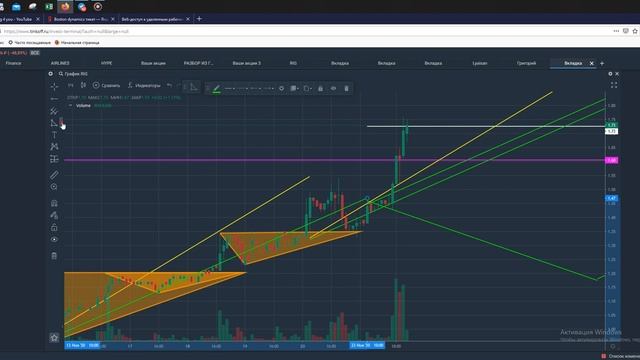This screenshot has width=640, height=360.
Task: Open the Lyakhan workspace tab
Action: (x=480, y=63)
